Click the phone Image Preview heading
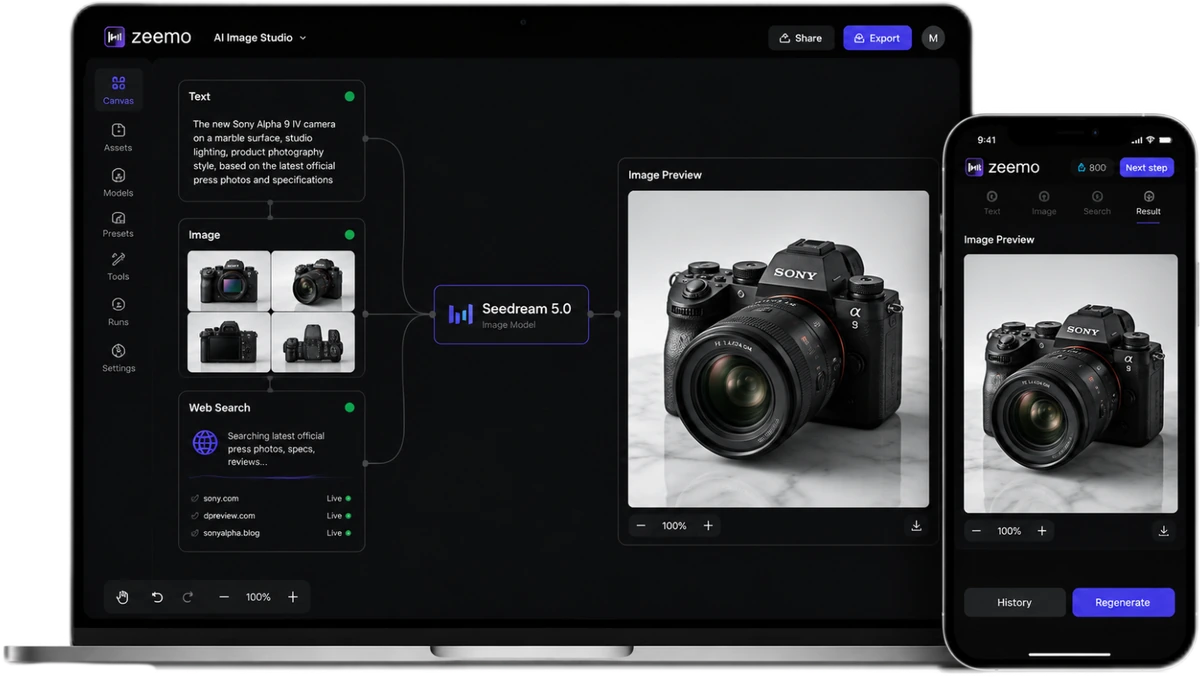Screen dimensions: 1200x677 click(999, 240)
